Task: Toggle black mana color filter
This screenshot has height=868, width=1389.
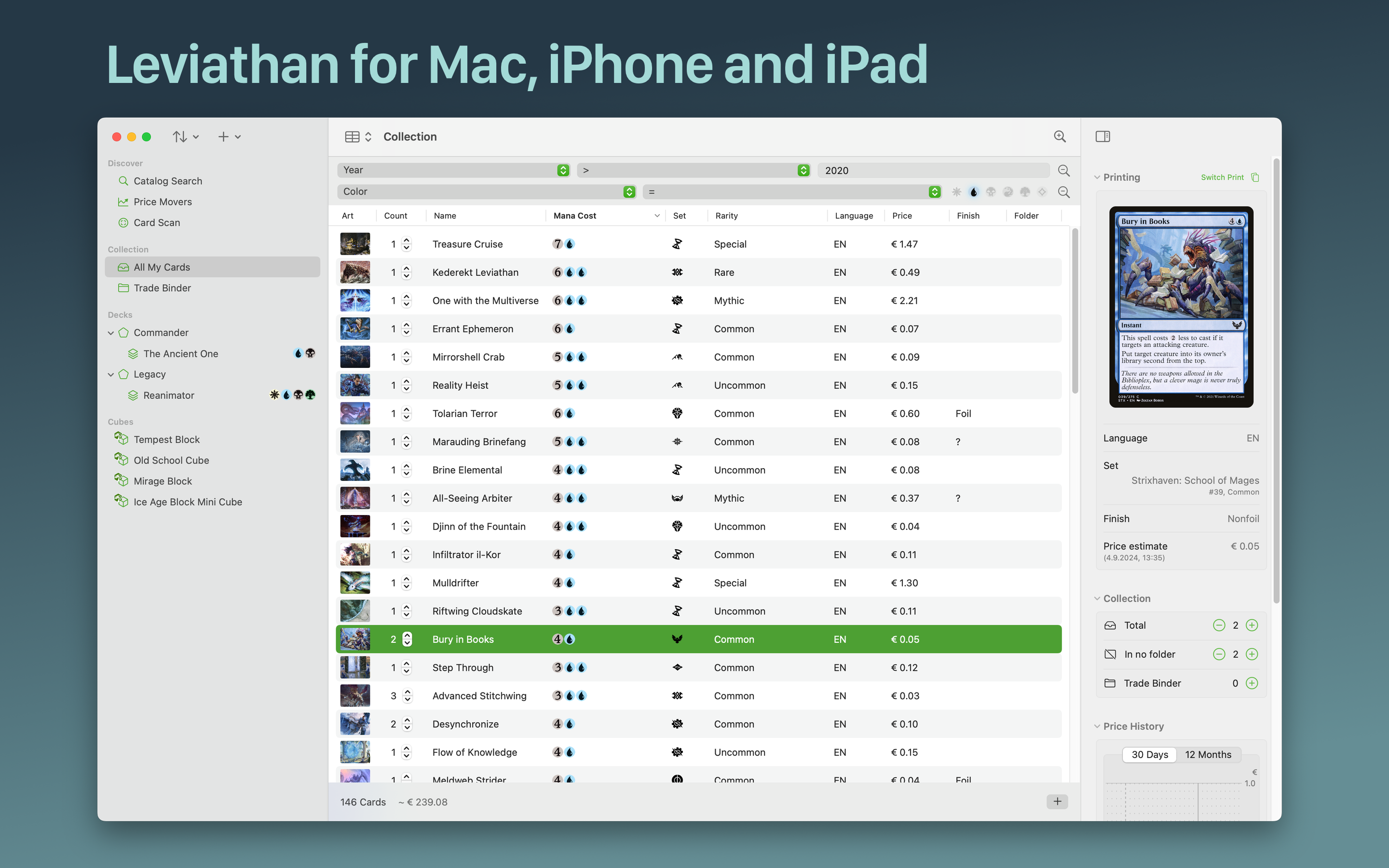Action: (x=991, y=192)
